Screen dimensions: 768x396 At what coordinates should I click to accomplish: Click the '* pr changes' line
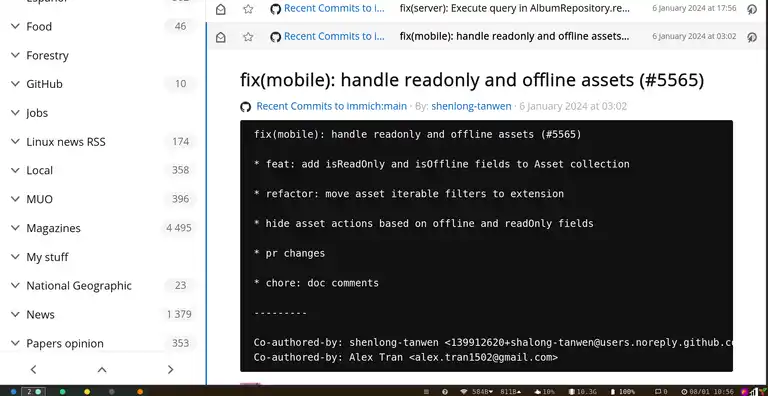tap(289, 254)
